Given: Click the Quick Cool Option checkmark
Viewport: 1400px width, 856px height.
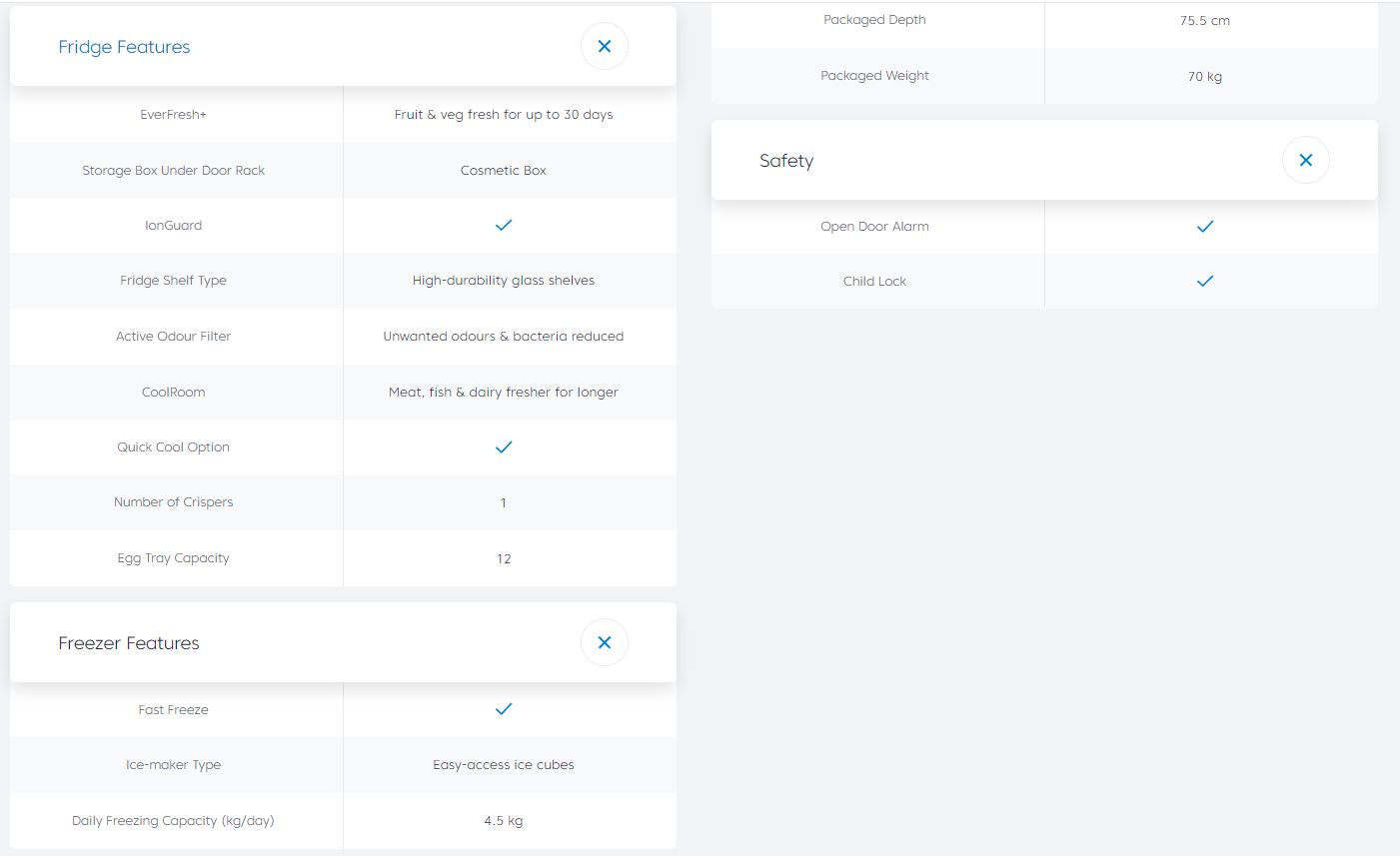Looking at the screenshot, I should pyautogui.click(x=504, y=447).
